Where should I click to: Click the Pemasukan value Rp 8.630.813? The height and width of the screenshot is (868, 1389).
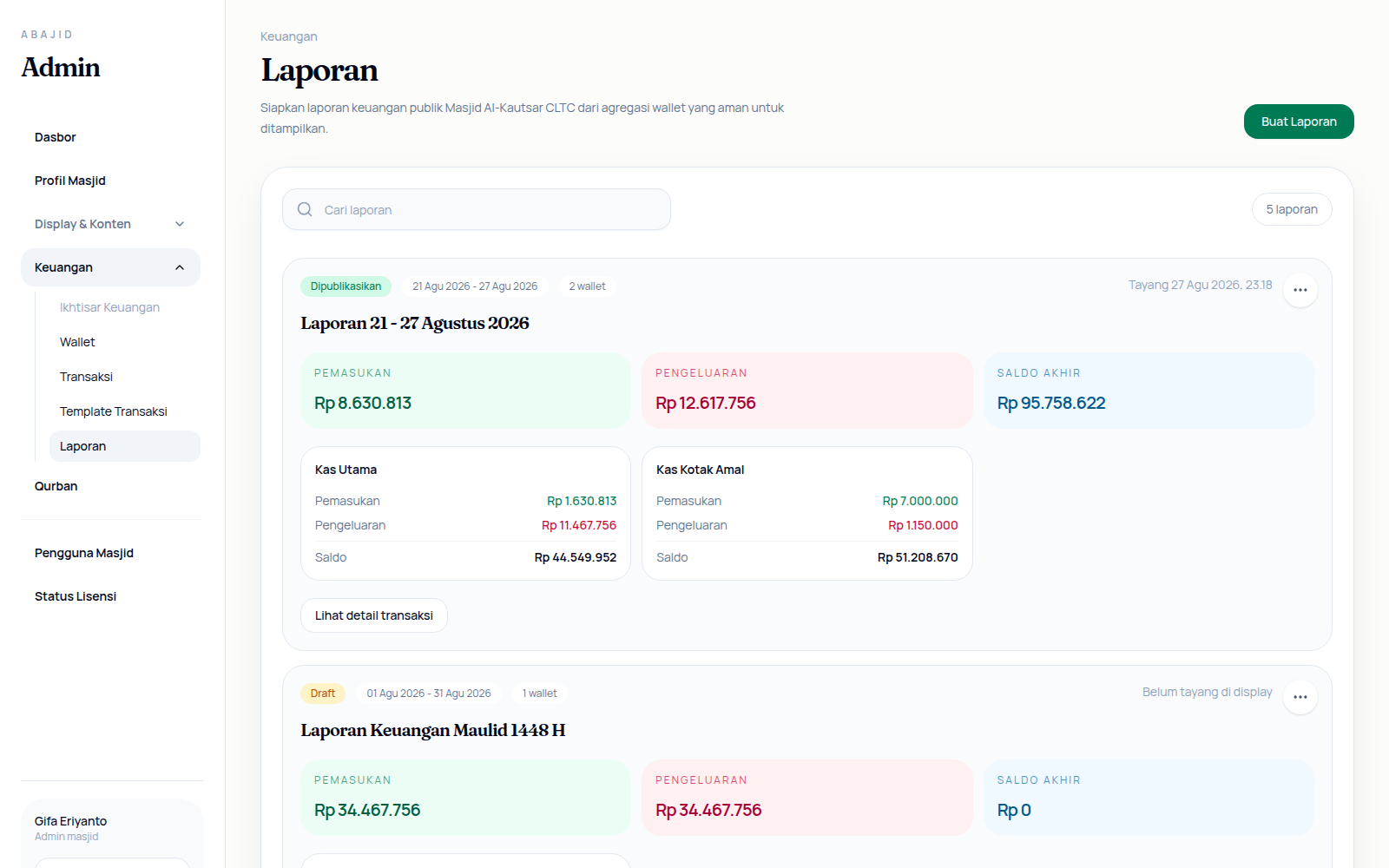coord(363,403)
